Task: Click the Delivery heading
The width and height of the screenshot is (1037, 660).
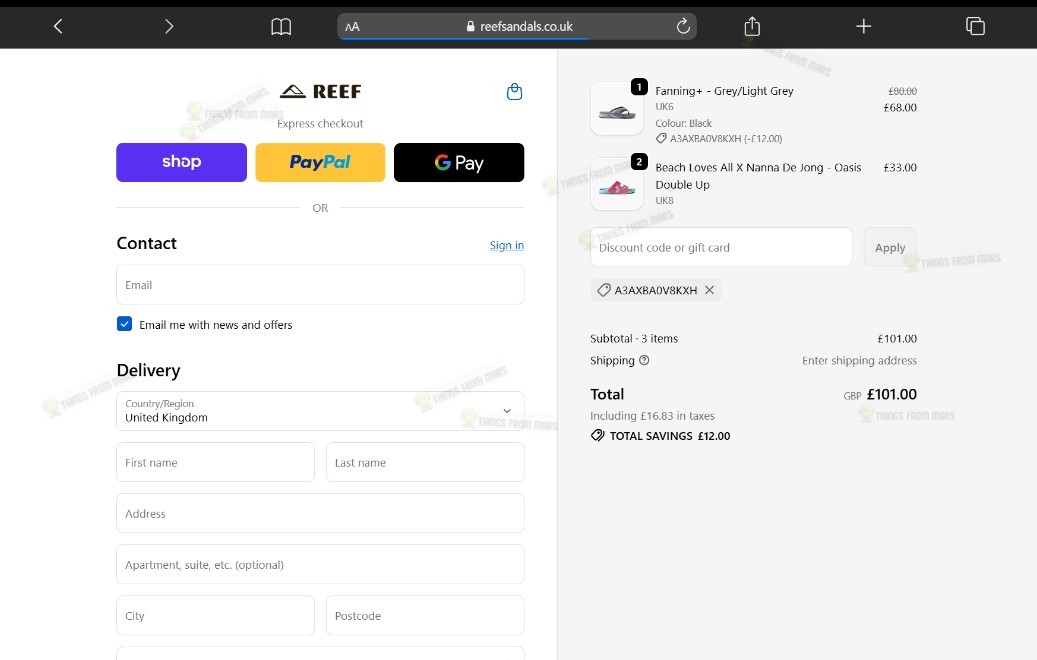Action: tap(148, 370)
